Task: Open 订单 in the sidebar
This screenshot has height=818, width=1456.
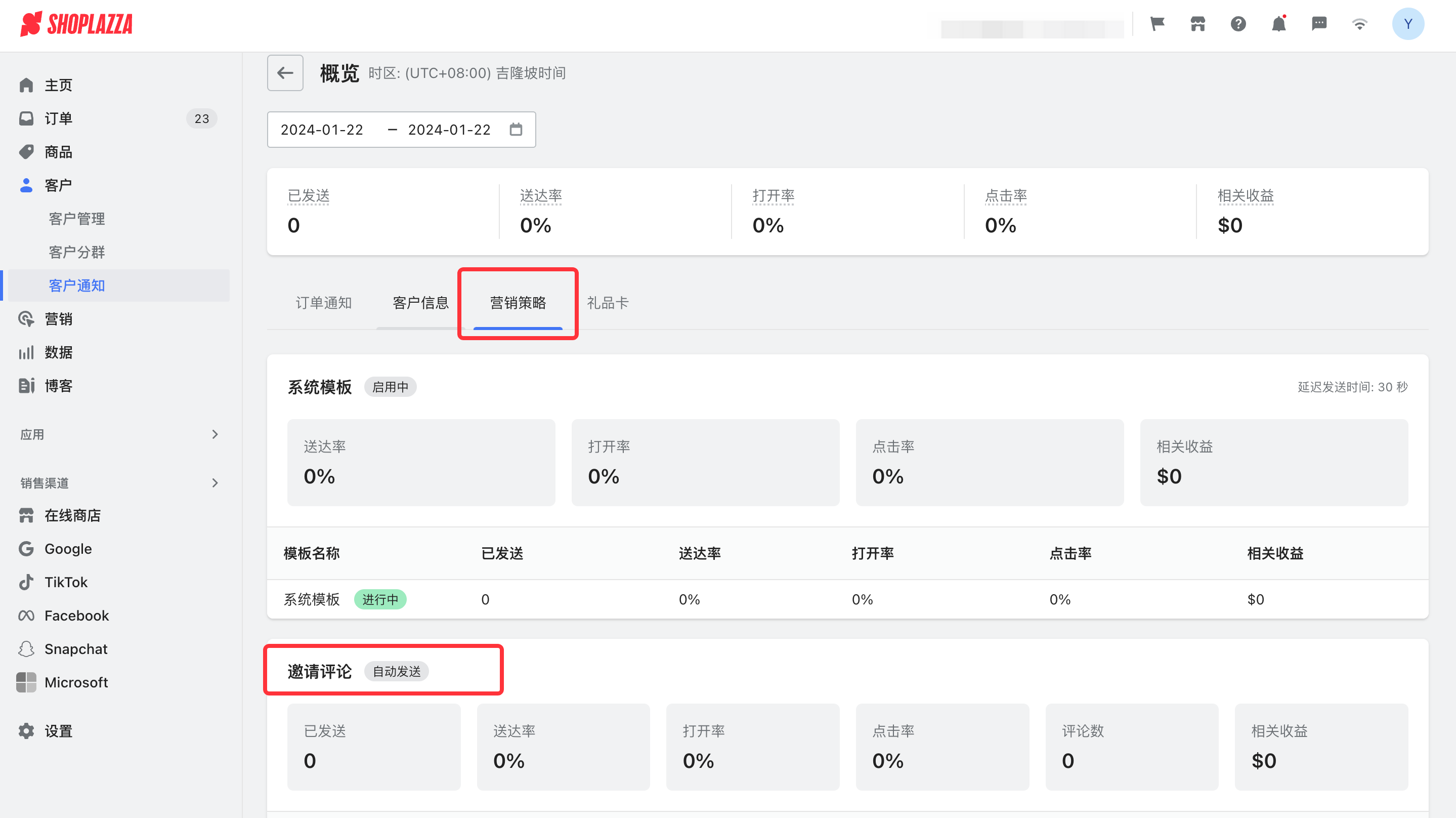Action: tap(58, 118)
